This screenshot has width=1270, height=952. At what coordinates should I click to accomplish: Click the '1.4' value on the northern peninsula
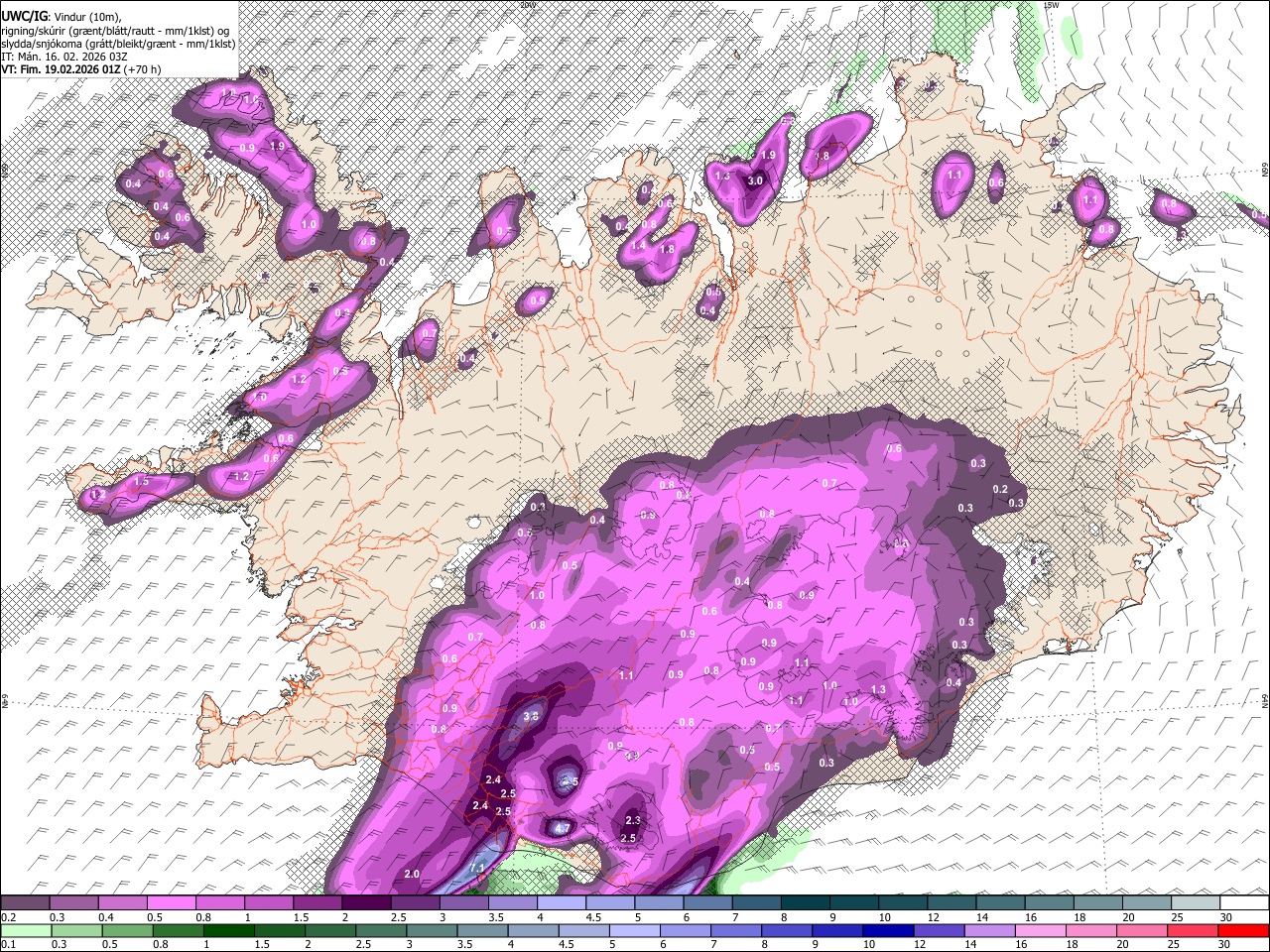tap(638, 244)
